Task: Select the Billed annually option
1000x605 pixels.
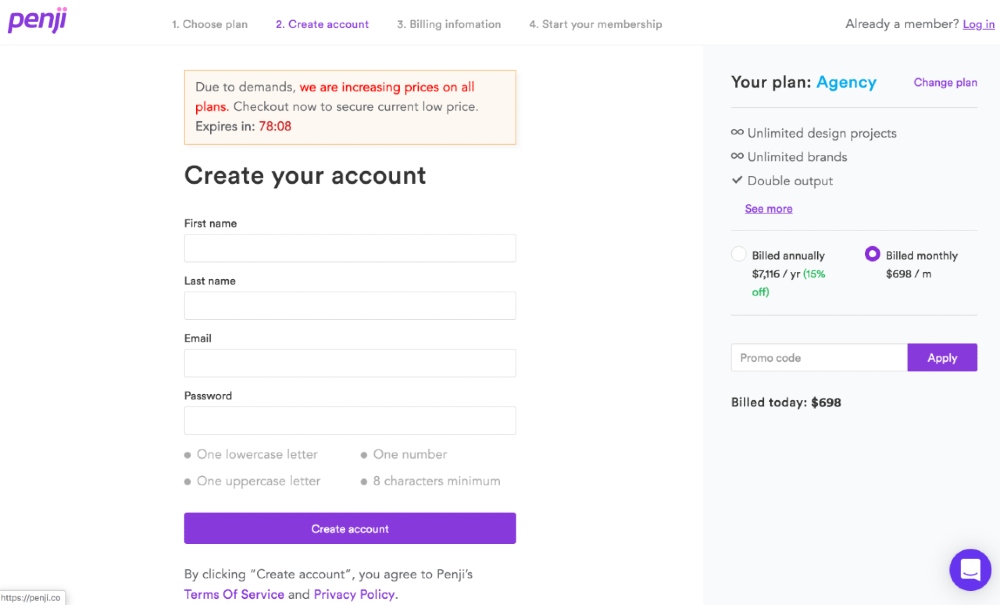Action: 739,255
